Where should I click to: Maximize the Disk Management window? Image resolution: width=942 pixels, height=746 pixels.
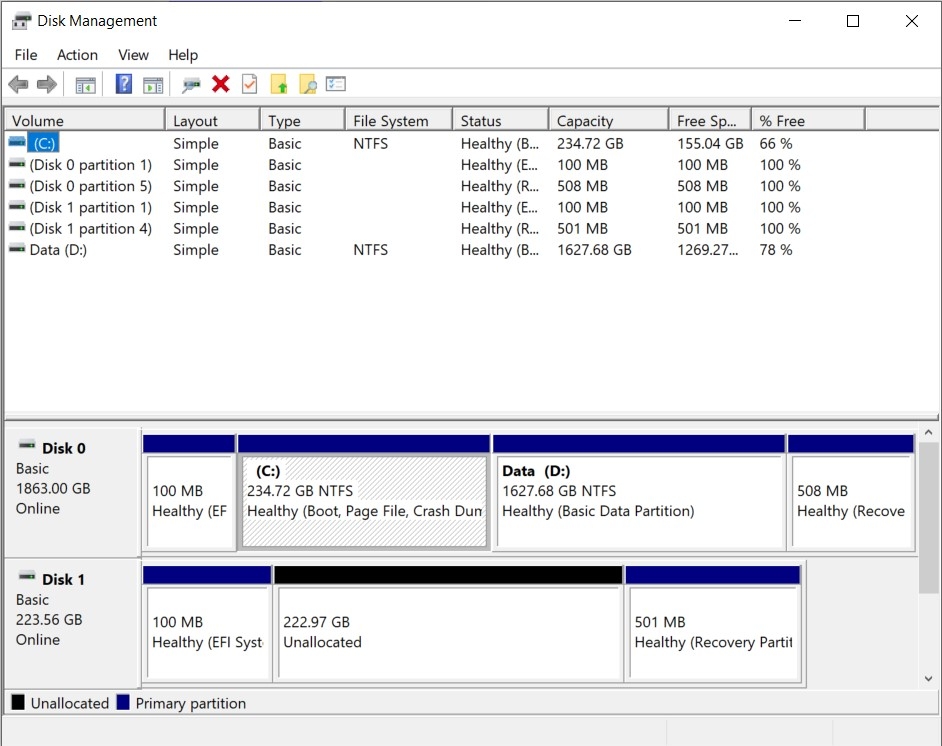click(852, 21)
